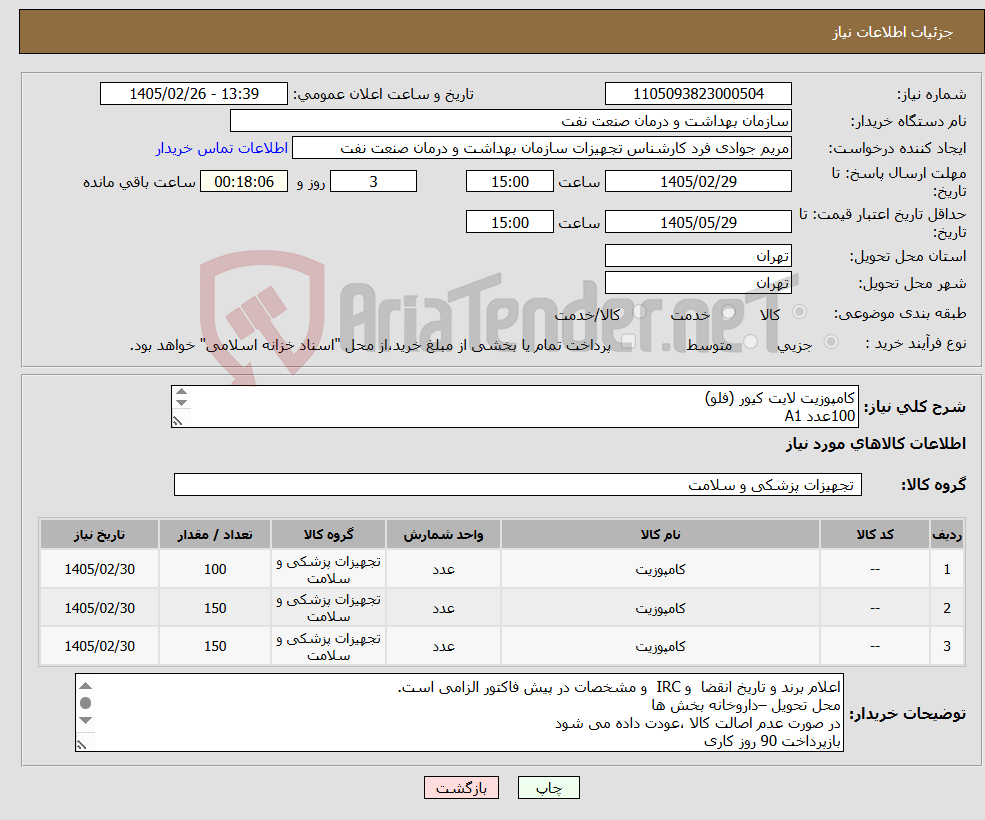Click جزئیات اطلاعات نیاز page header
The image size is (985, 820).
[893, 32]
